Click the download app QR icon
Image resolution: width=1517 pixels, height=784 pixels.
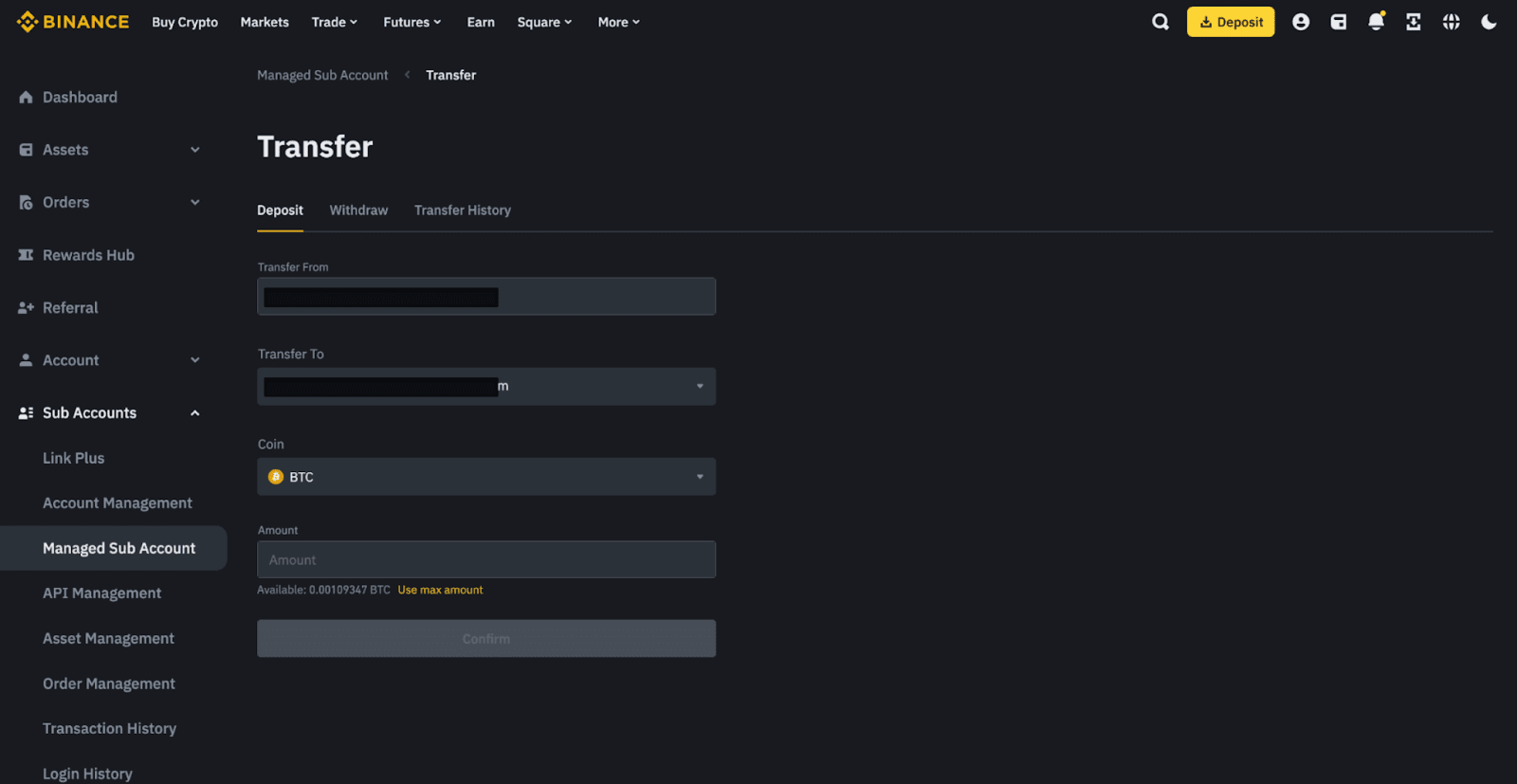(1413, 22)
